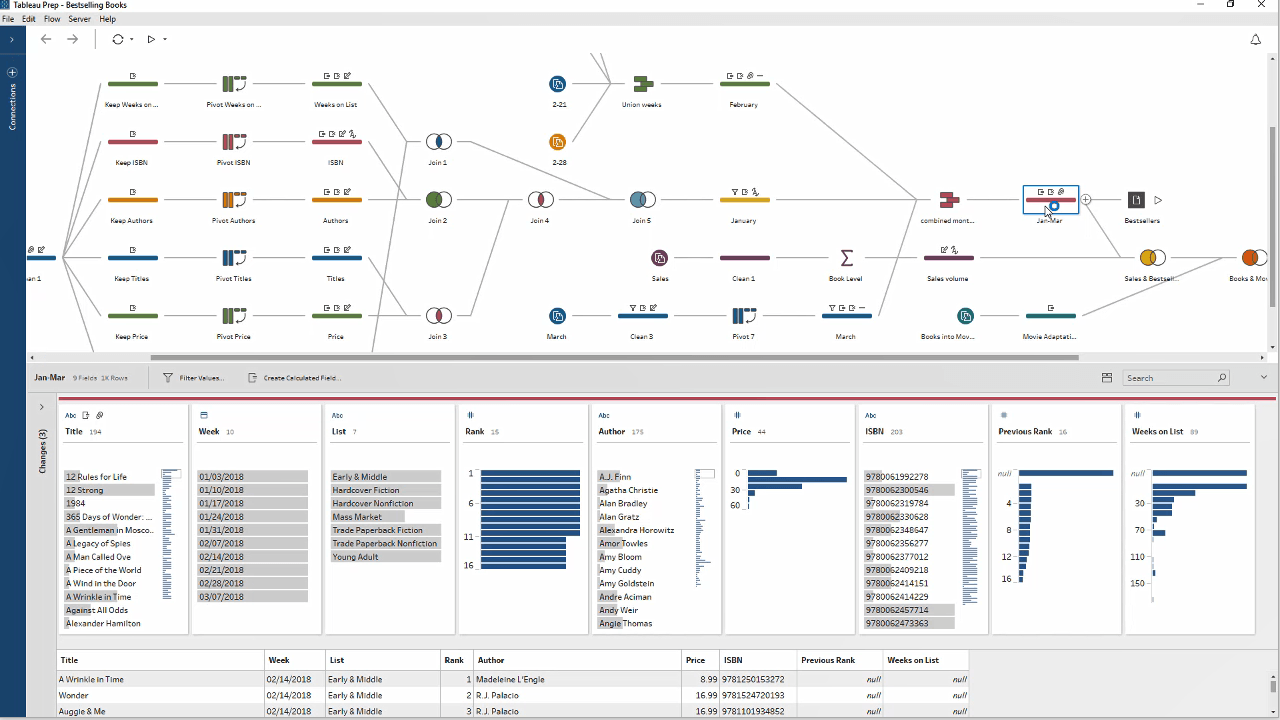Select the March input step
The width and height of the screenshot is (1280, 720).
[x=558, y=316]
